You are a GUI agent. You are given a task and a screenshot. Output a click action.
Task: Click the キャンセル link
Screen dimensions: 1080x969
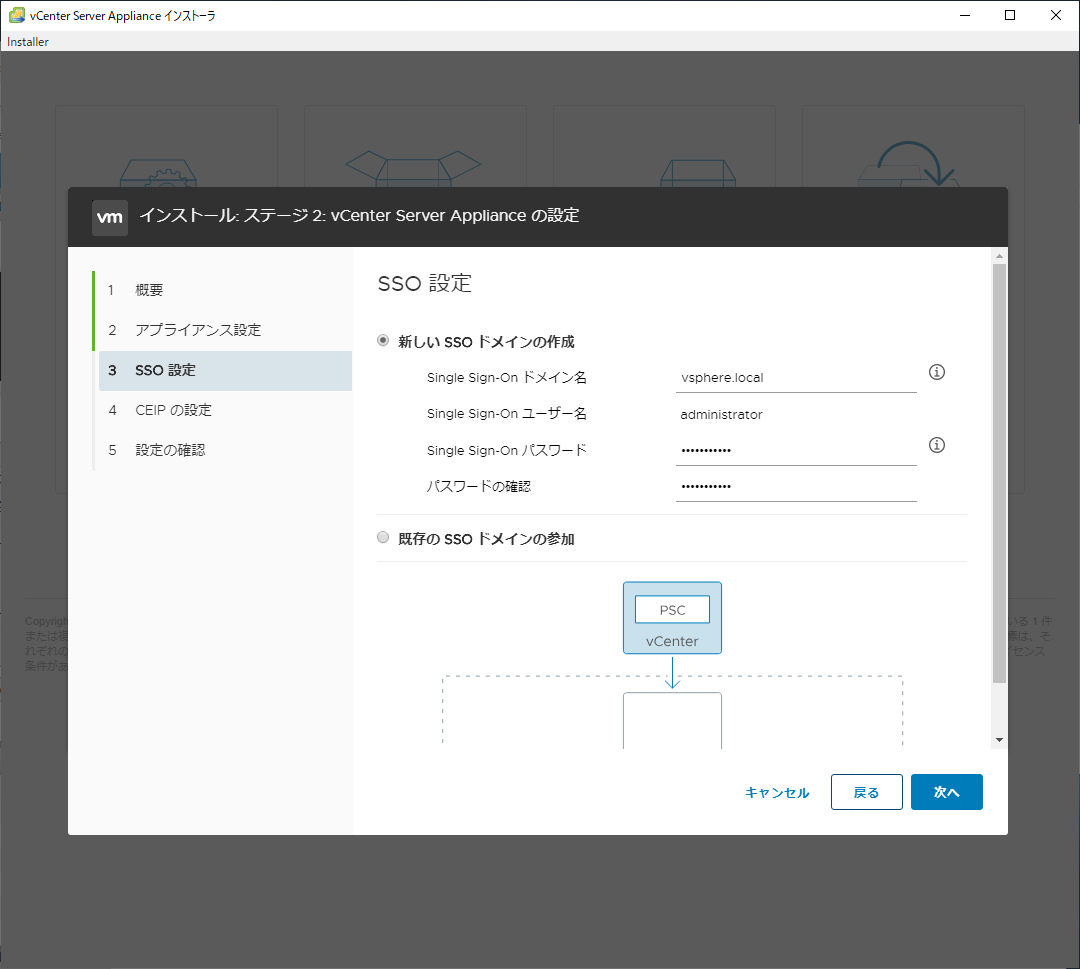coord(777,793)
